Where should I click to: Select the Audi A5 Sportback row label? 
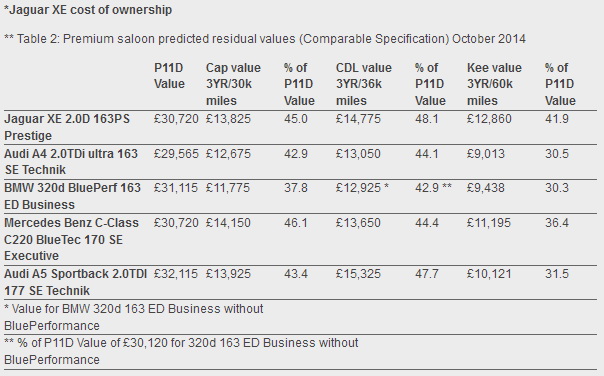(x=76, y=282)
